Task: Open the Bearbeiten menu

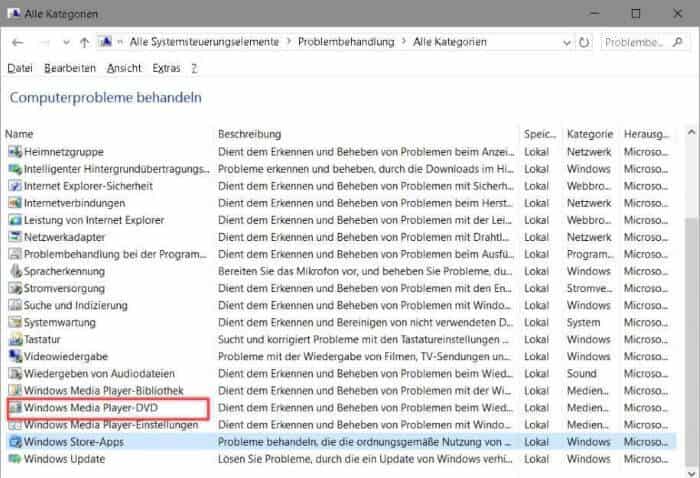Action: pos(70,68)
